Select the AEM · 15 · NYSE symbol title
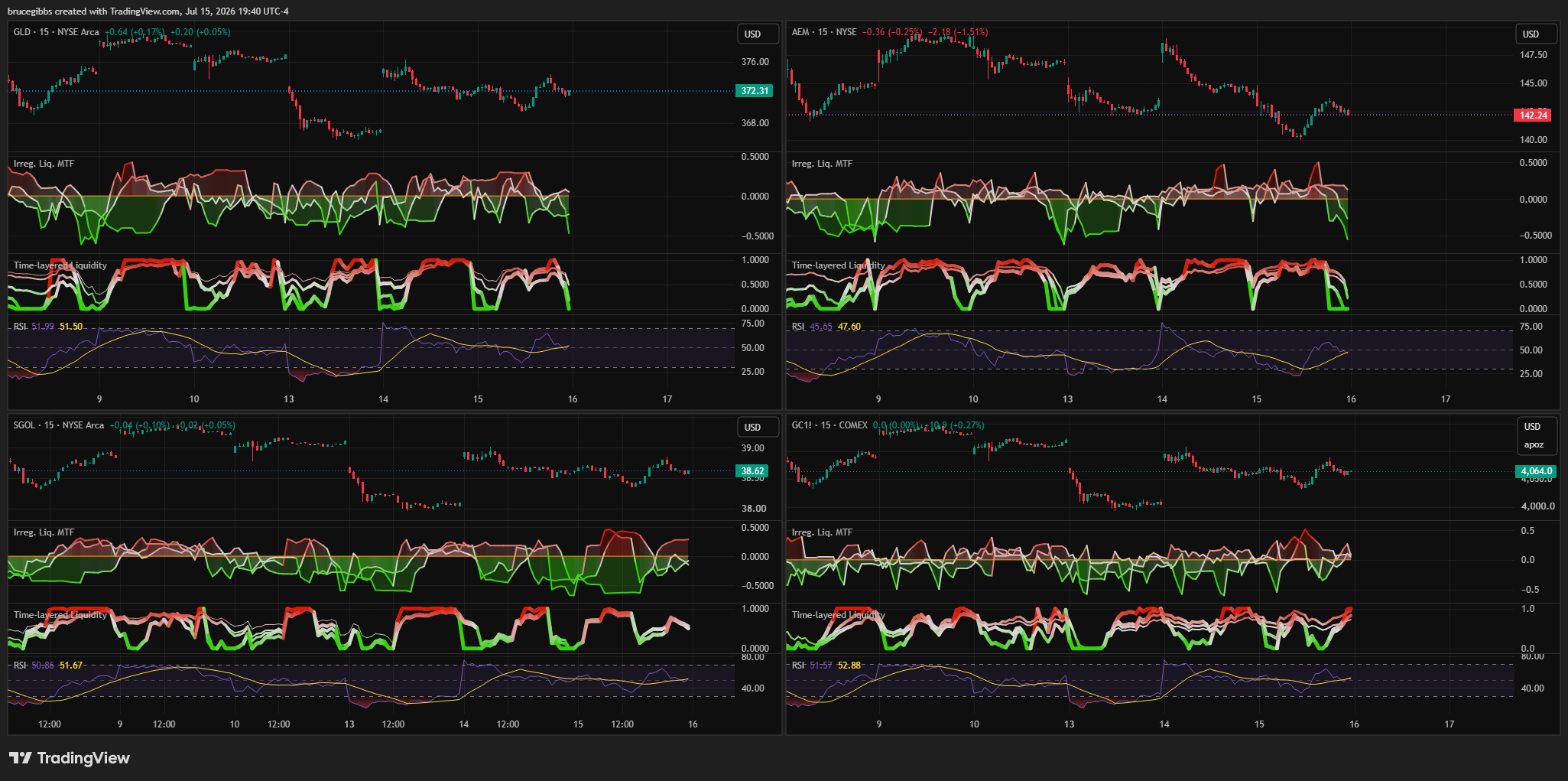Image resolution: width=1568 pixels, height=781 pixels. tap(824, 32)
